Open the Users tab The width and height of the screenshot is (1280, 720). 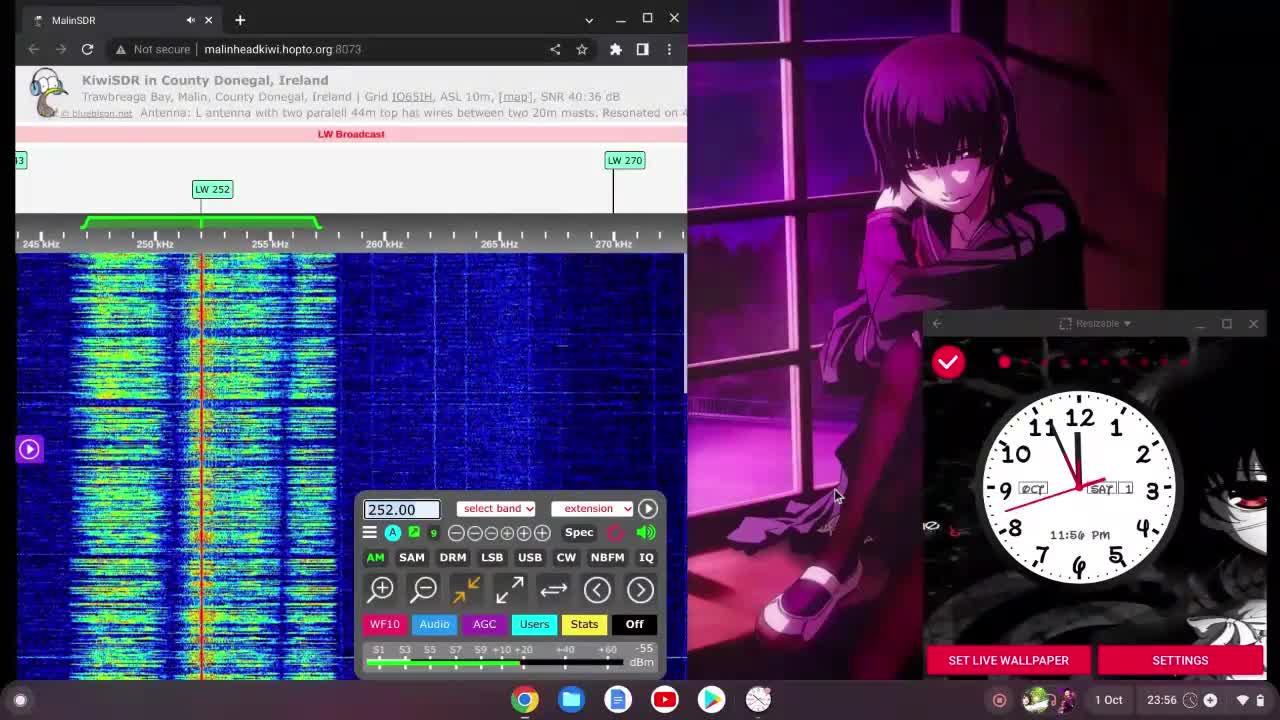tap(534, 624)
